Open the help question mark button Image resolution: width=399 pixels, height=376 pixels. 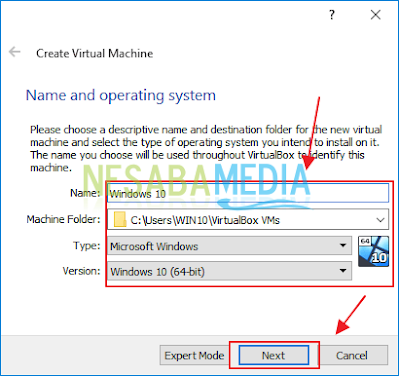tap(332, 15)
